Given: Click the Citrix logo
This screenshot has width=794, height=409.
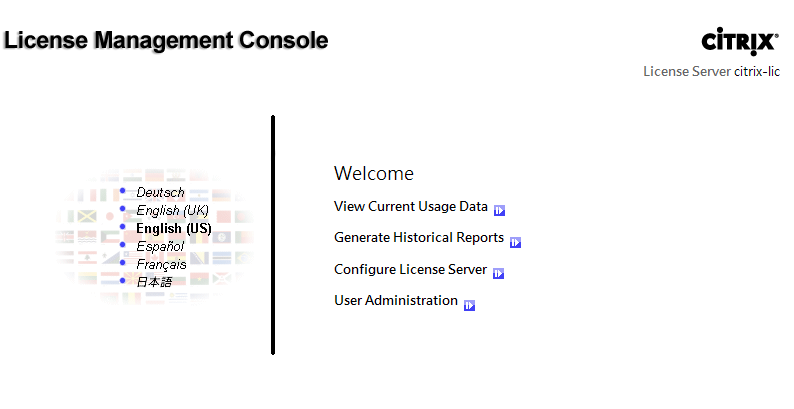Looking at the screenshot, I should pos(740,41).
